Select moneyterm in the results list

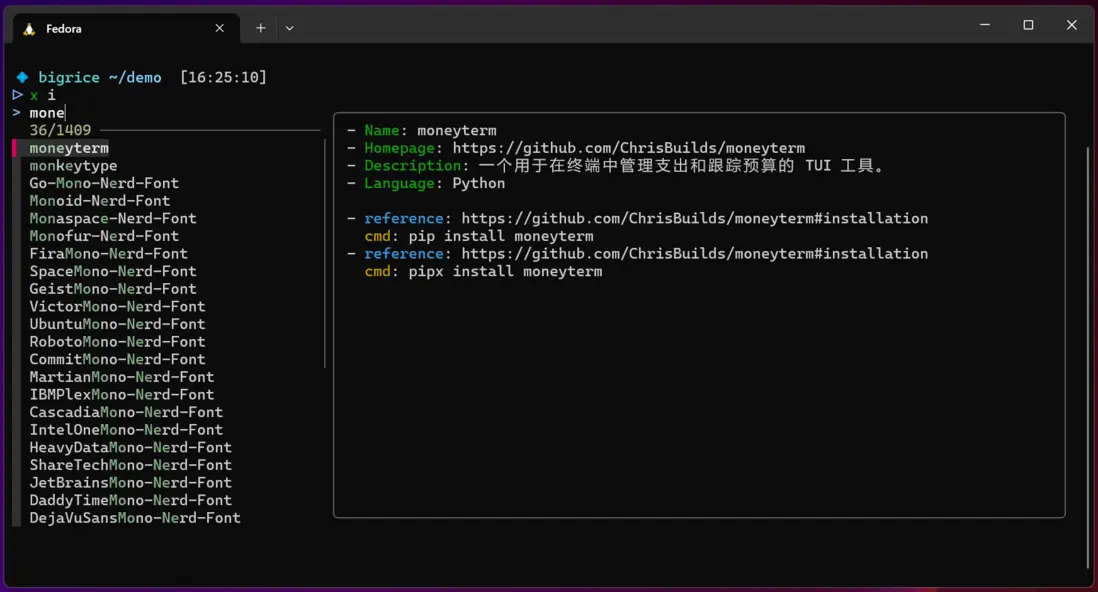[69, 148]
